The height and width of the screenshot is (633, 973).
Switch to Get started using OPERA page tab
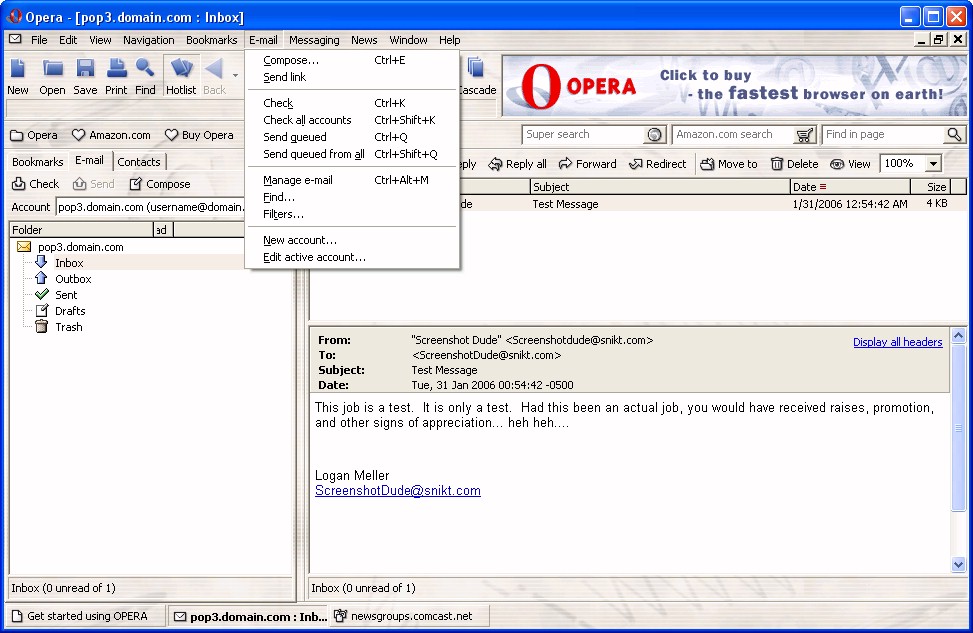pos(87,616)
